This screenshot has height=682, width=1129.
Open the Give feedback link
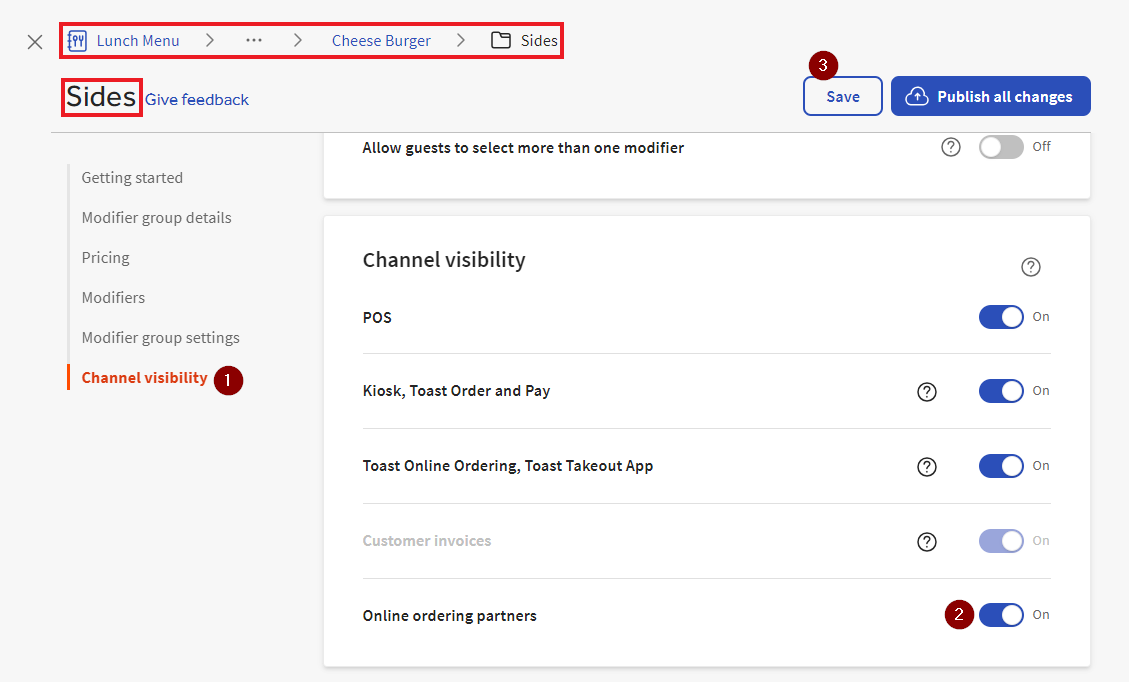[197, 99]
